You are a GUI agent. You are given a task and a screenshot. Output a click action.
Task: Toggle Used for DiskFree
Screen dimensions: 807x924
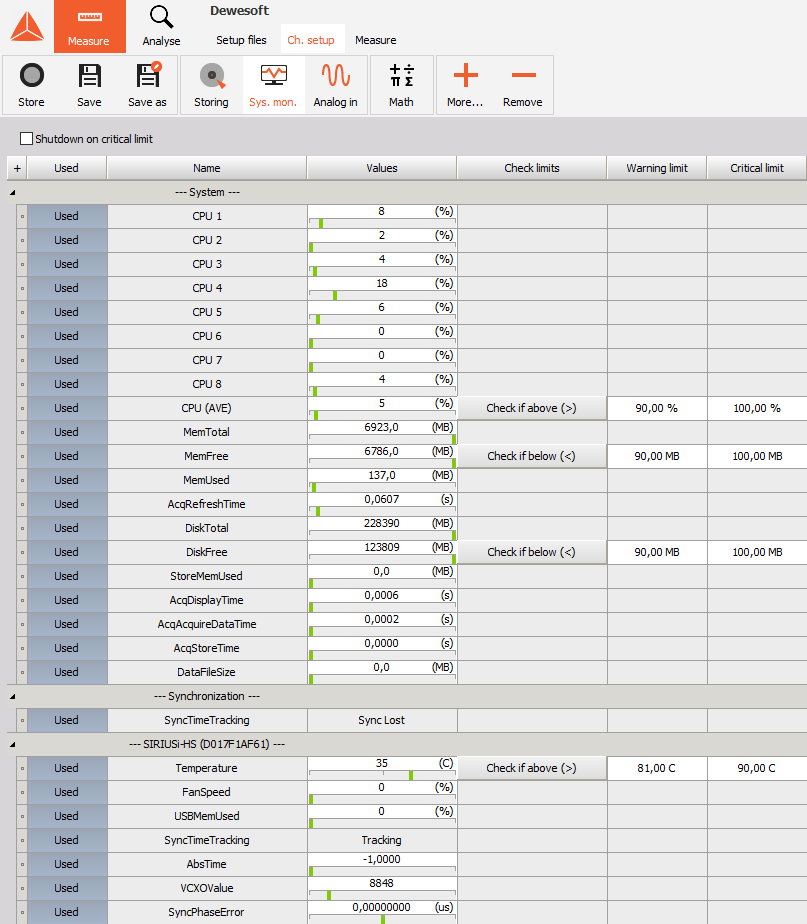[x=67, y=552]
